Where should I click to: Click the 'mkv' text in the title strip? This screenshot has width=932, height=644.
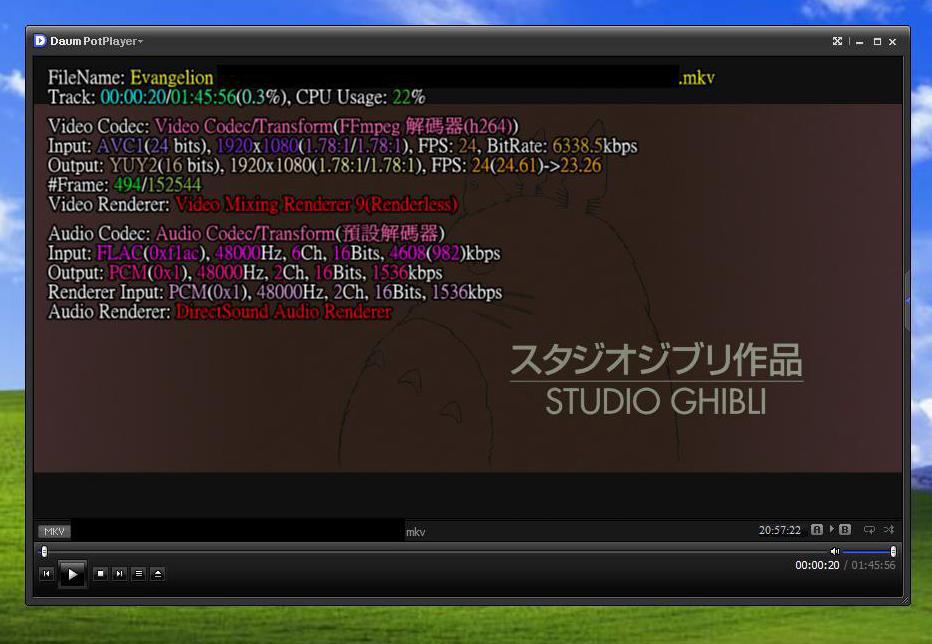click(415, 532)
